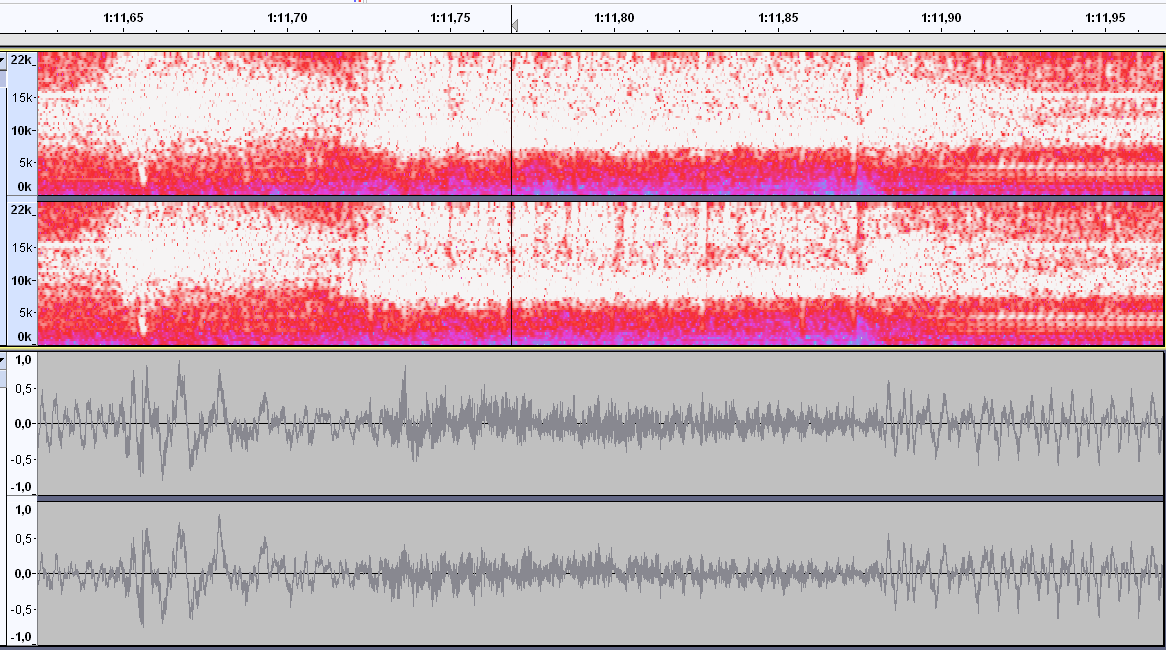
Task: Click the 1:11,95 label on the time ruler
Action: pos(1105,17)
